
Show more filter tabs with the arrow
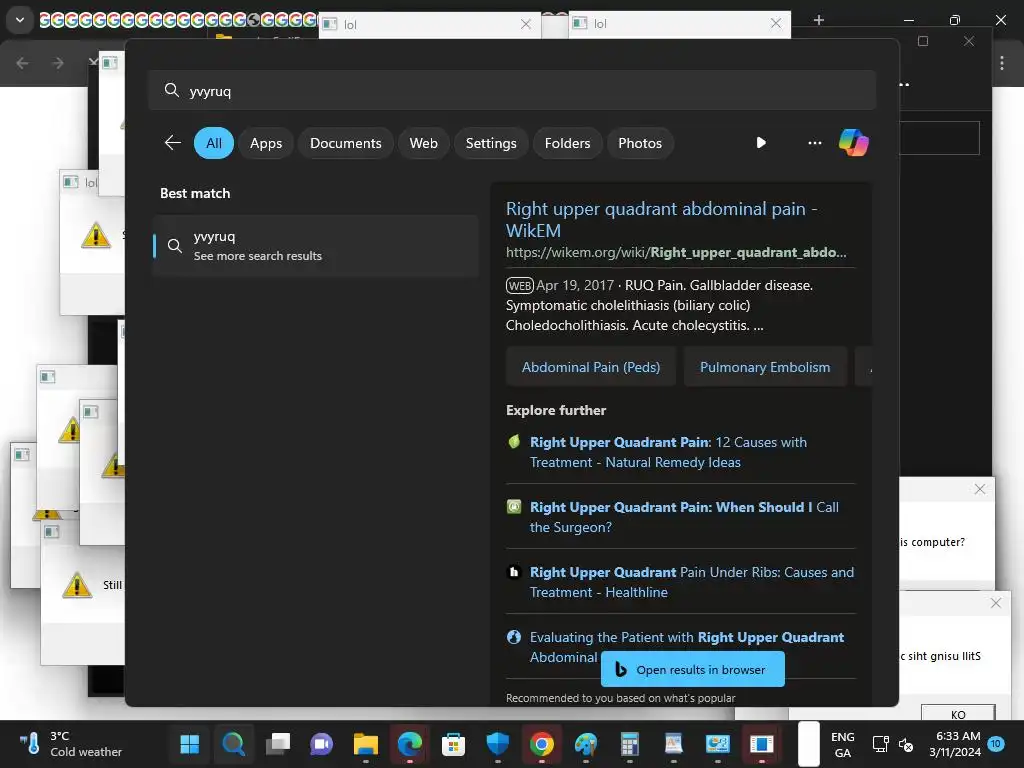(x=761, y=143)
